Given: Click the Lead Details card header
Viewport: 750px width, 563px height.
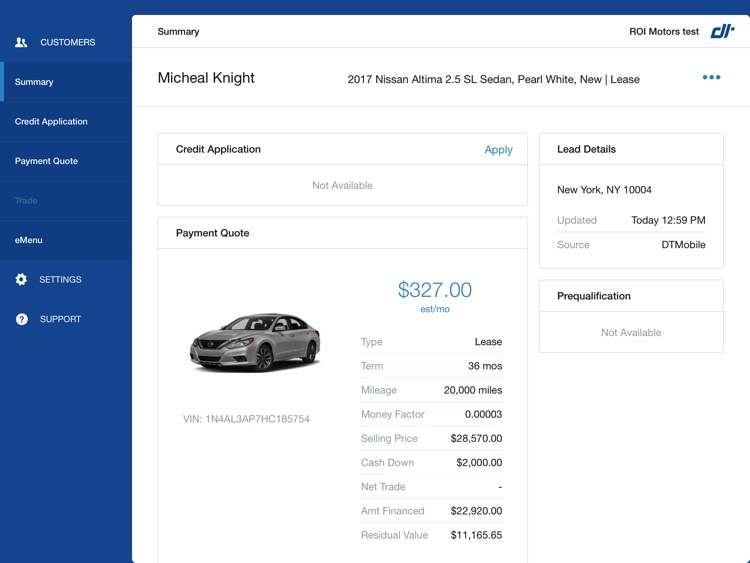Looking at the screenshot, I should coord(631,149).
